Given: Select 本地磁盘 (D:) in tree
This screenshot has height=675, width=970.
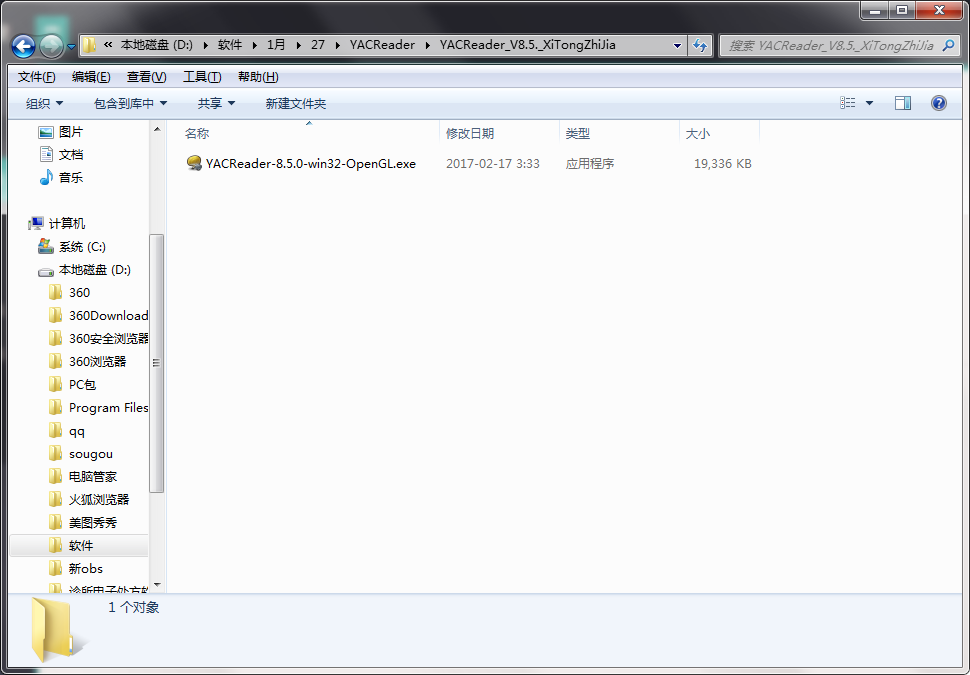Looking at the screenshot, I should [x=95, y=270].
